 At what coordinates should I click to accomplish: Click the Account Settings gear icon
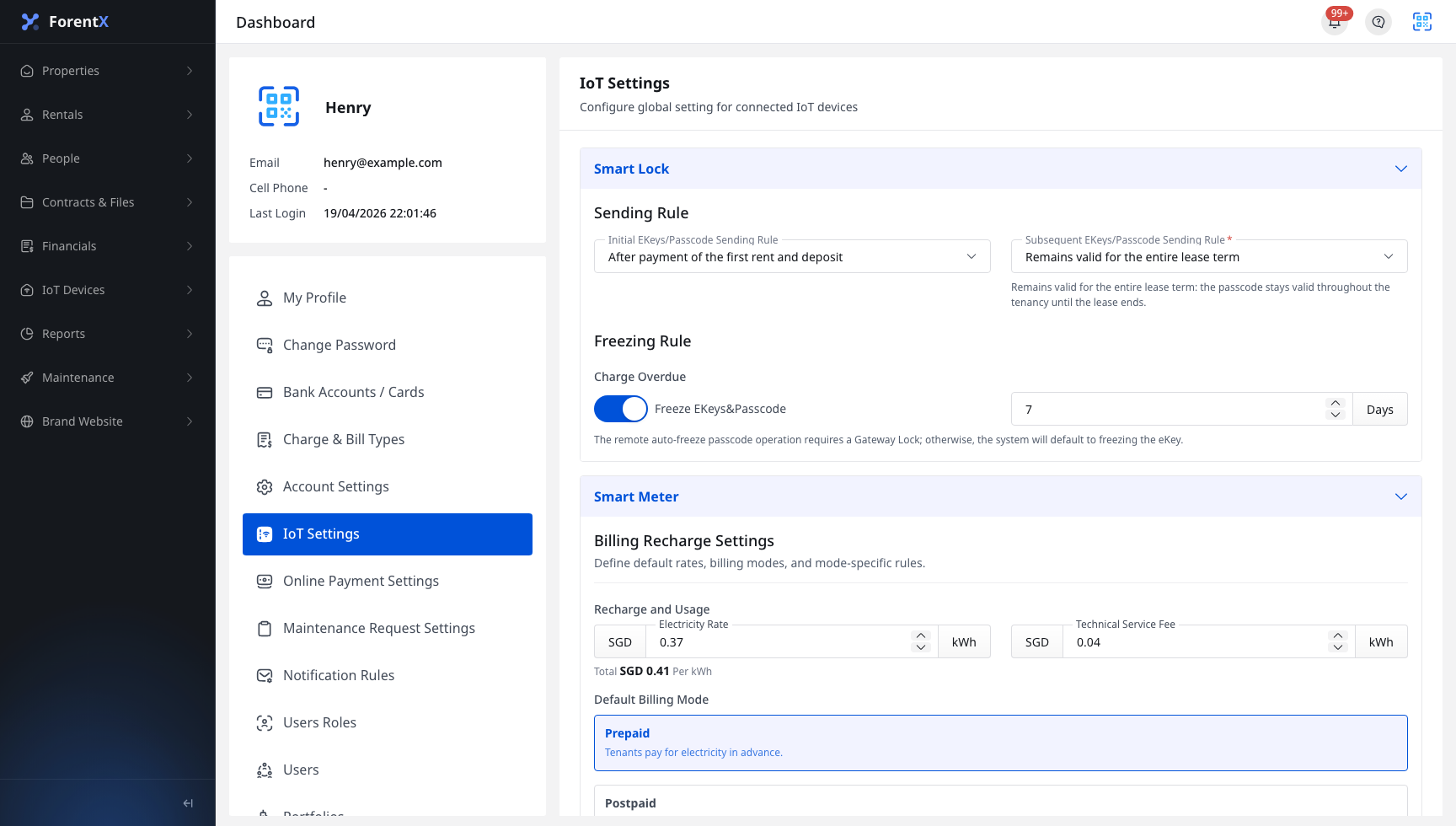(x=265, y=487)
